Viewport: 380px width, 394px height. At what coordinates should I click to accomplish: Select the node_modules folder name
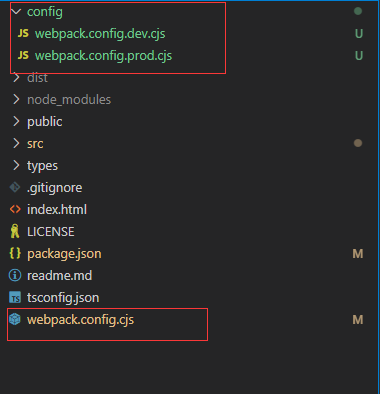coord(69,100)
